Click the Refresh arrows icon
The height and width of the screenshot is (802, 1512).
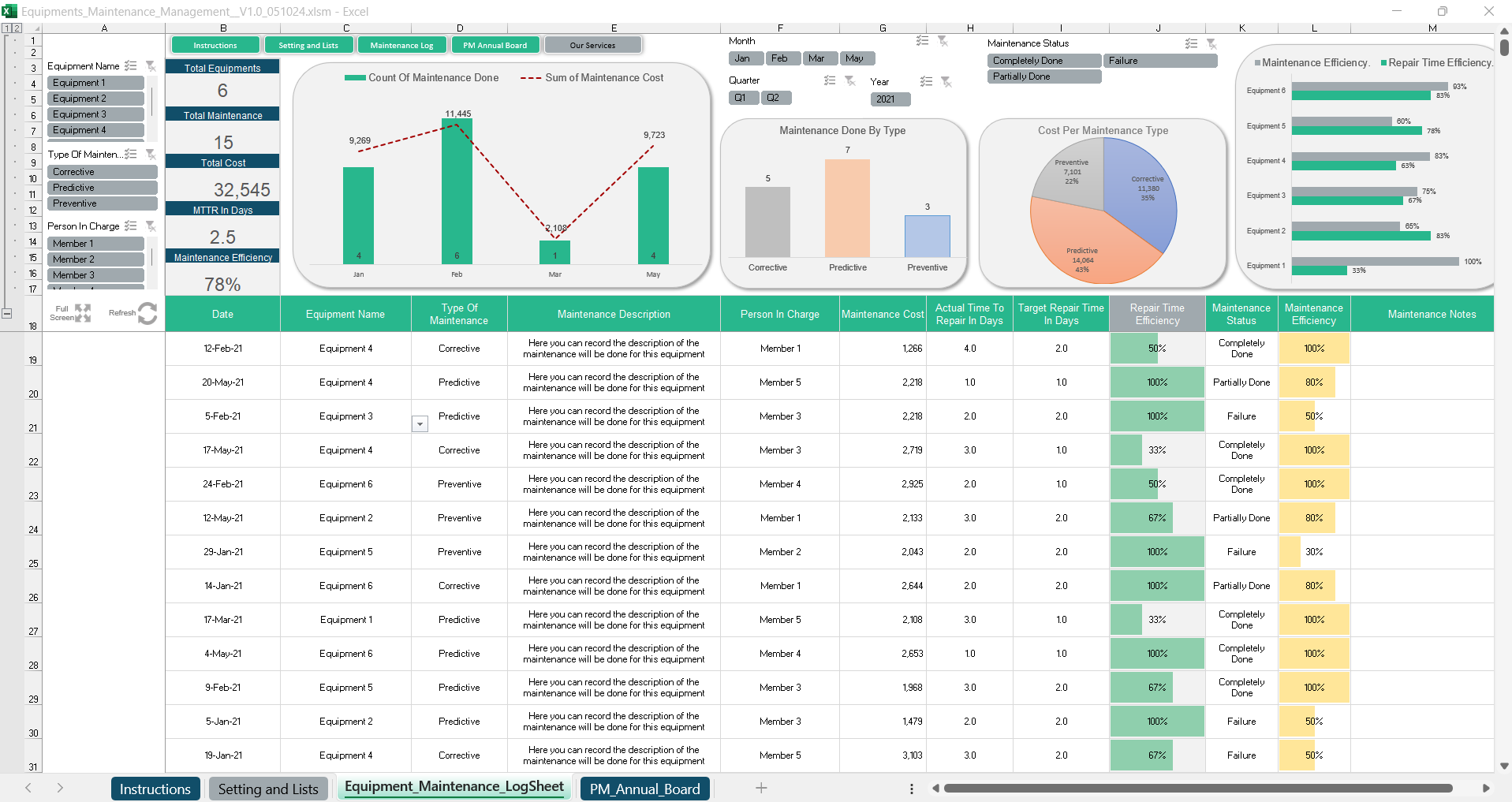point(147,313)
